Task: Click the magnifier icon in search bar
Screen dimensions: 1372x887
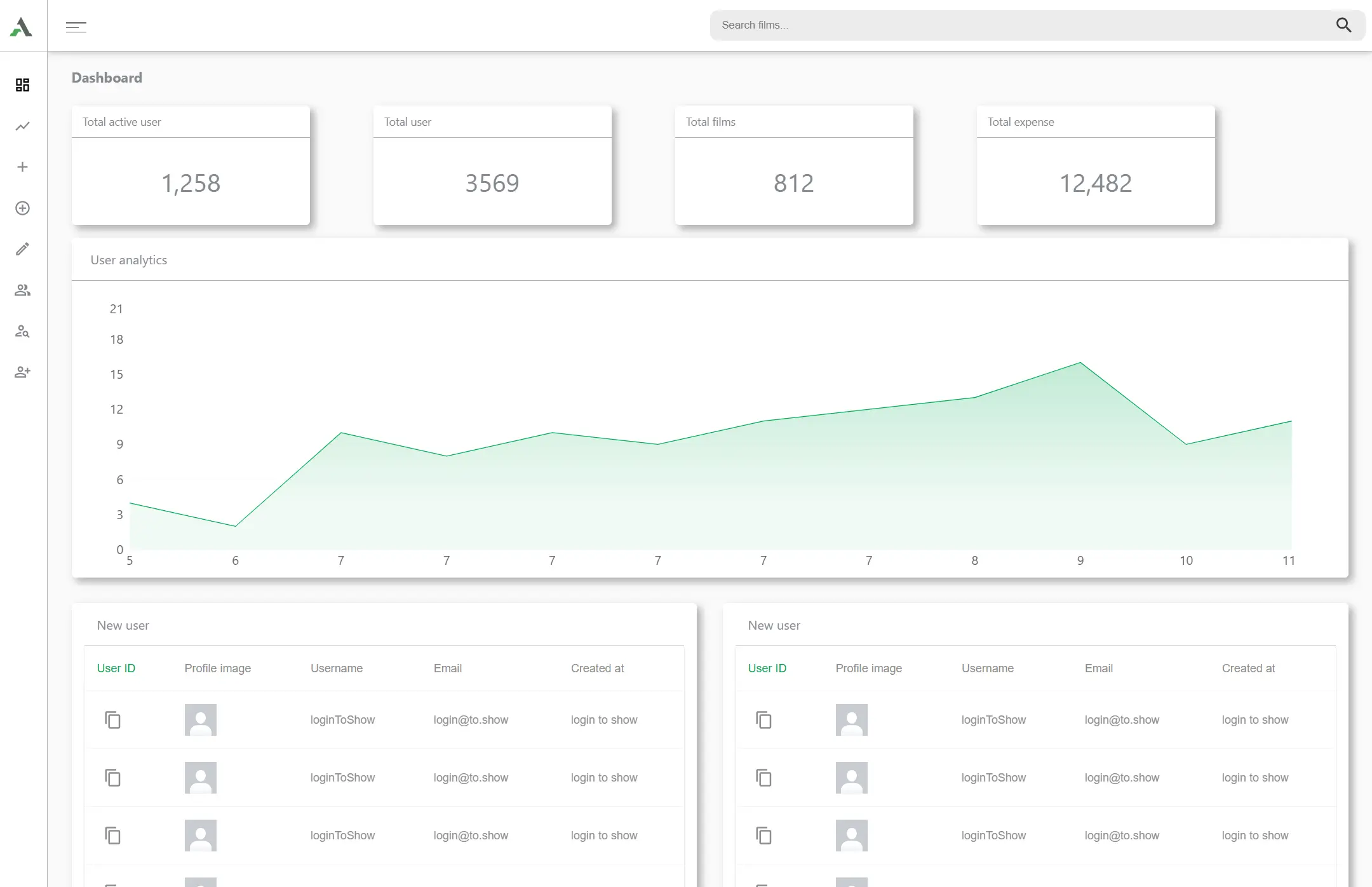Action: point(1343,25)
